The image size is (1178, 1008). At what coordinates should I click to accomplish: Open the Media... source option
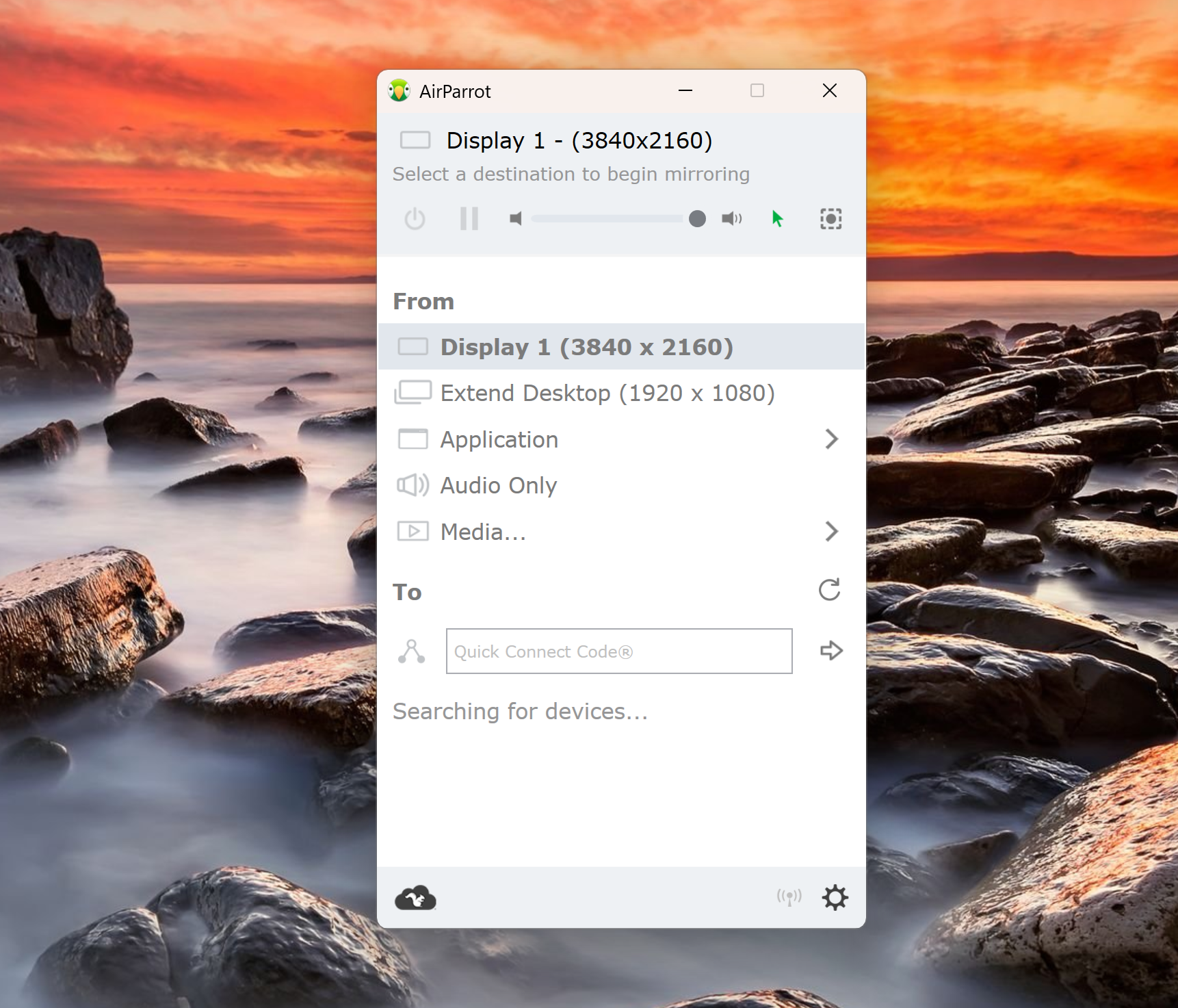click(621, 532)
